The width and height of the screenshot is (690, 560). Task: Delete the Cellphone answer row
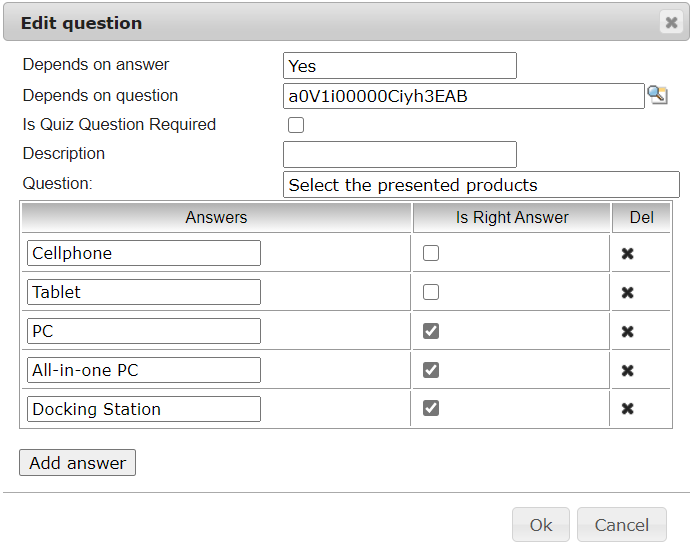click(627, 254)
